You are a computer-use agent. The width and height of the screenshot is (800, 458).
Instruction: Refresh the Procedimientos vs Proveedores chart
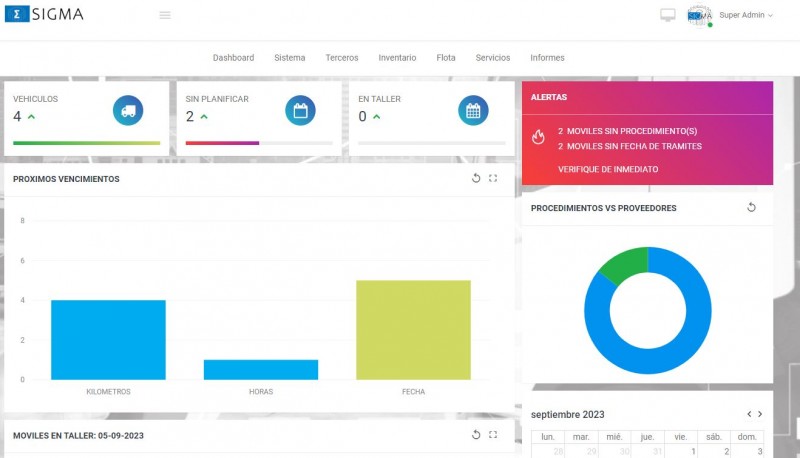point(751,207)
